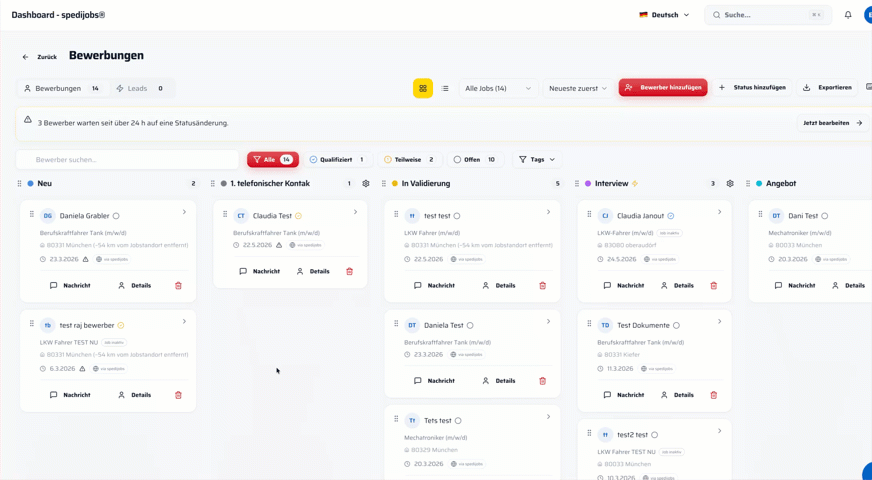The image size is (872, 480).
Task: Click drag handle of In Validierung column
Action: pyautogui.click(x=384, y=184)
